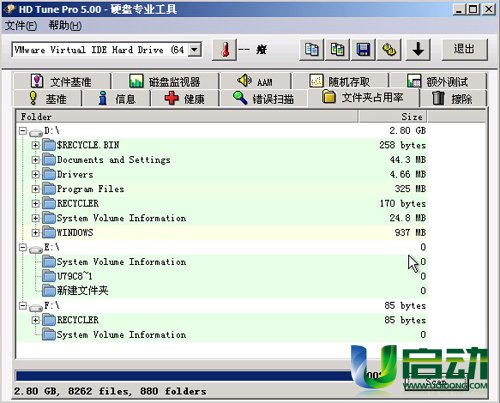Click the down arrow toolbar icon

[418, 50]
